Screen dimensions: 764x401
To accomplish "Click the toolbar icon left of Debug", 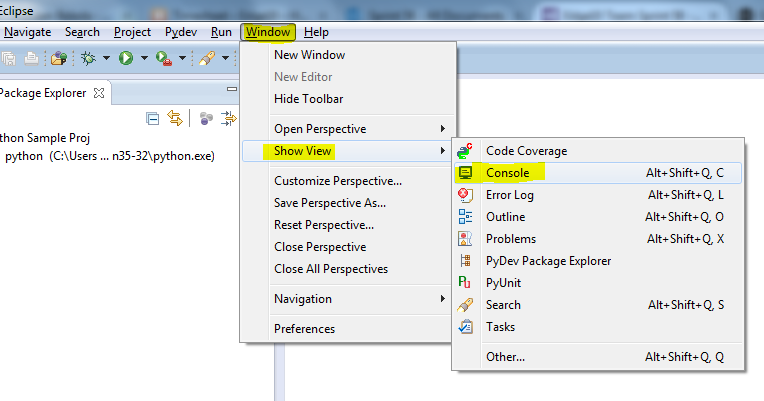I will pyautogui.click(x=59, y=58).
